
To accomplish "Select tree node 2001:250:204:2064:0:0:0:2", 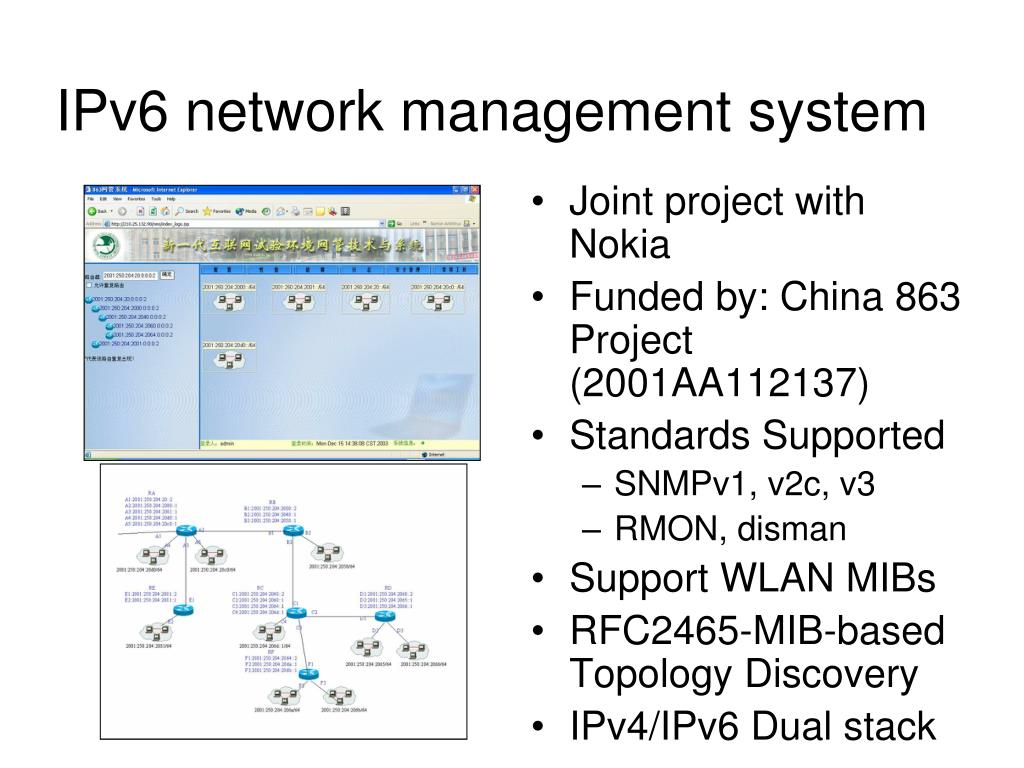I will (141, 334).
